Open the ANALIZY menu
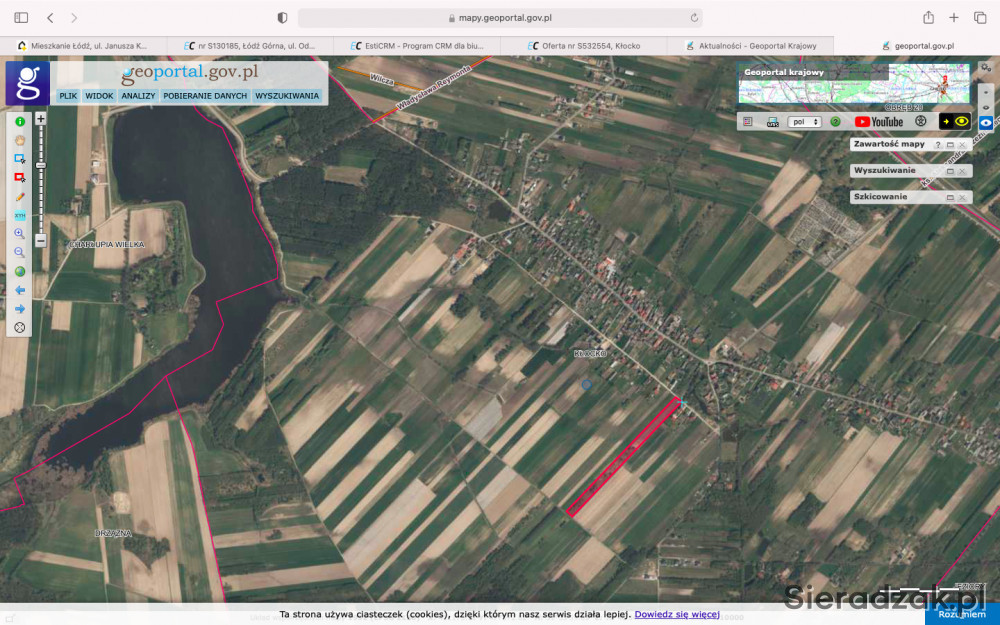This screenshot has width=1000, height=625. [x=138, y=96]
